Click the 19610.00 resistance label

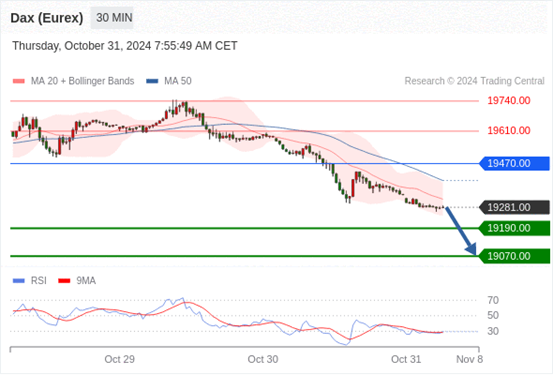(x=509, y=131)
